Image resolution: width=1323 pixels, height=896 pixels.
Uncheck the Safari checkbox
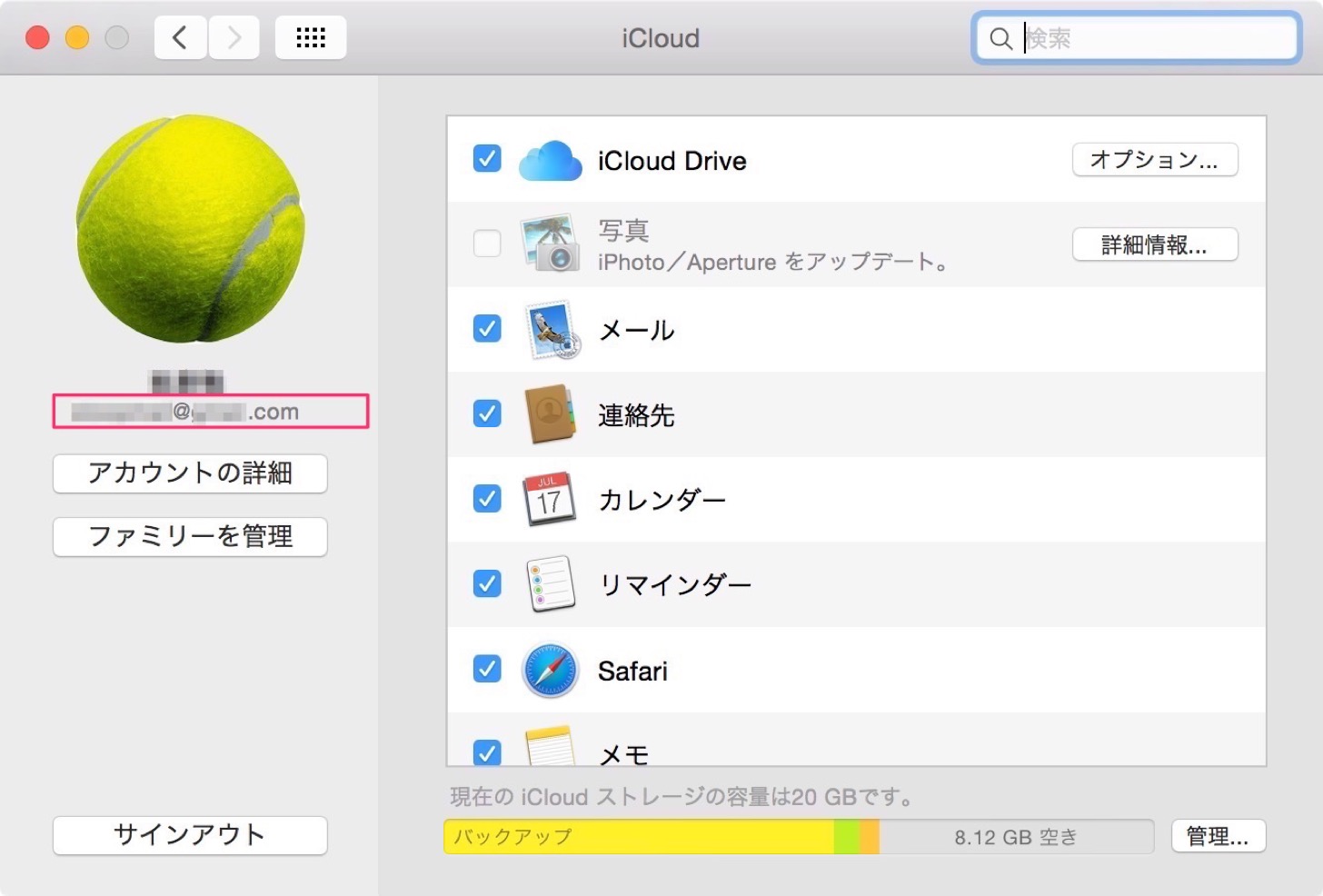pyautogui.click(x=487, y=669)
